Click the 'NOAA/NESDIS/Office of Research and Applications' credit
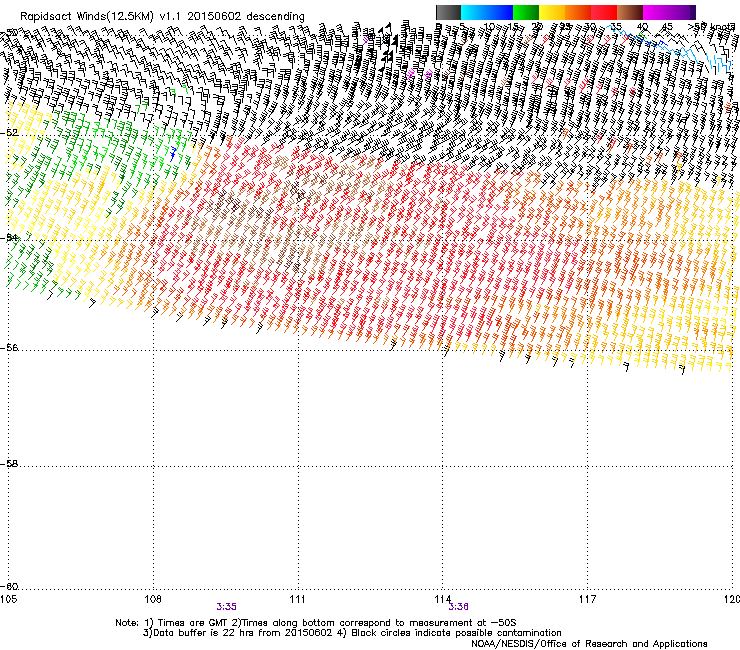 pos(589,643)
